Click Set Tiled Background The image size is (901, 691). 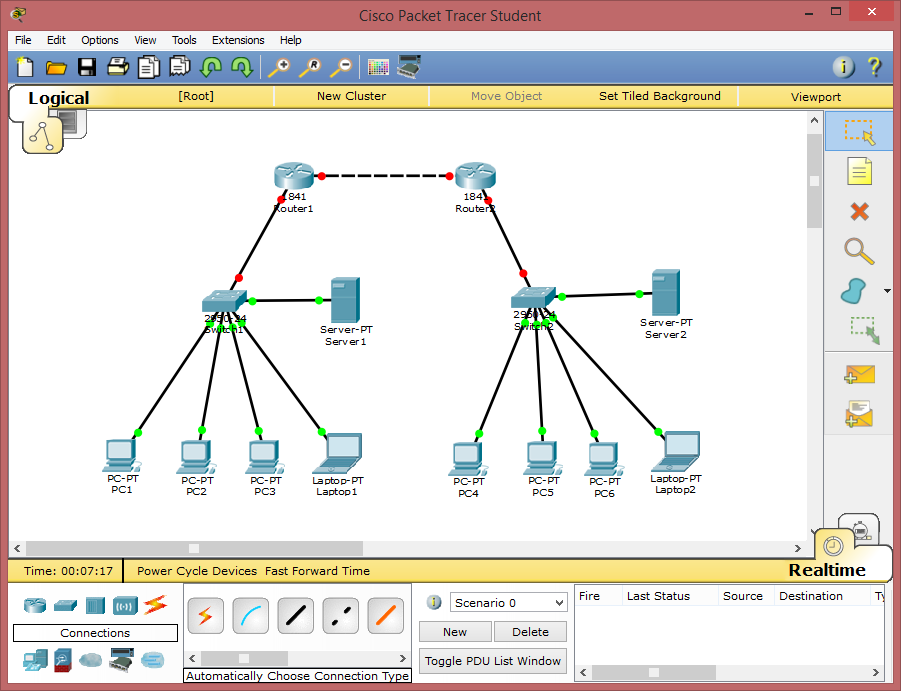coord(660,96)
